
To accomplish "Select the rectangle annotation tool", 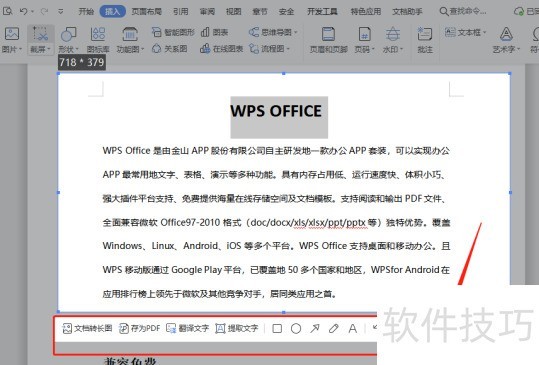I will point(277,329).
